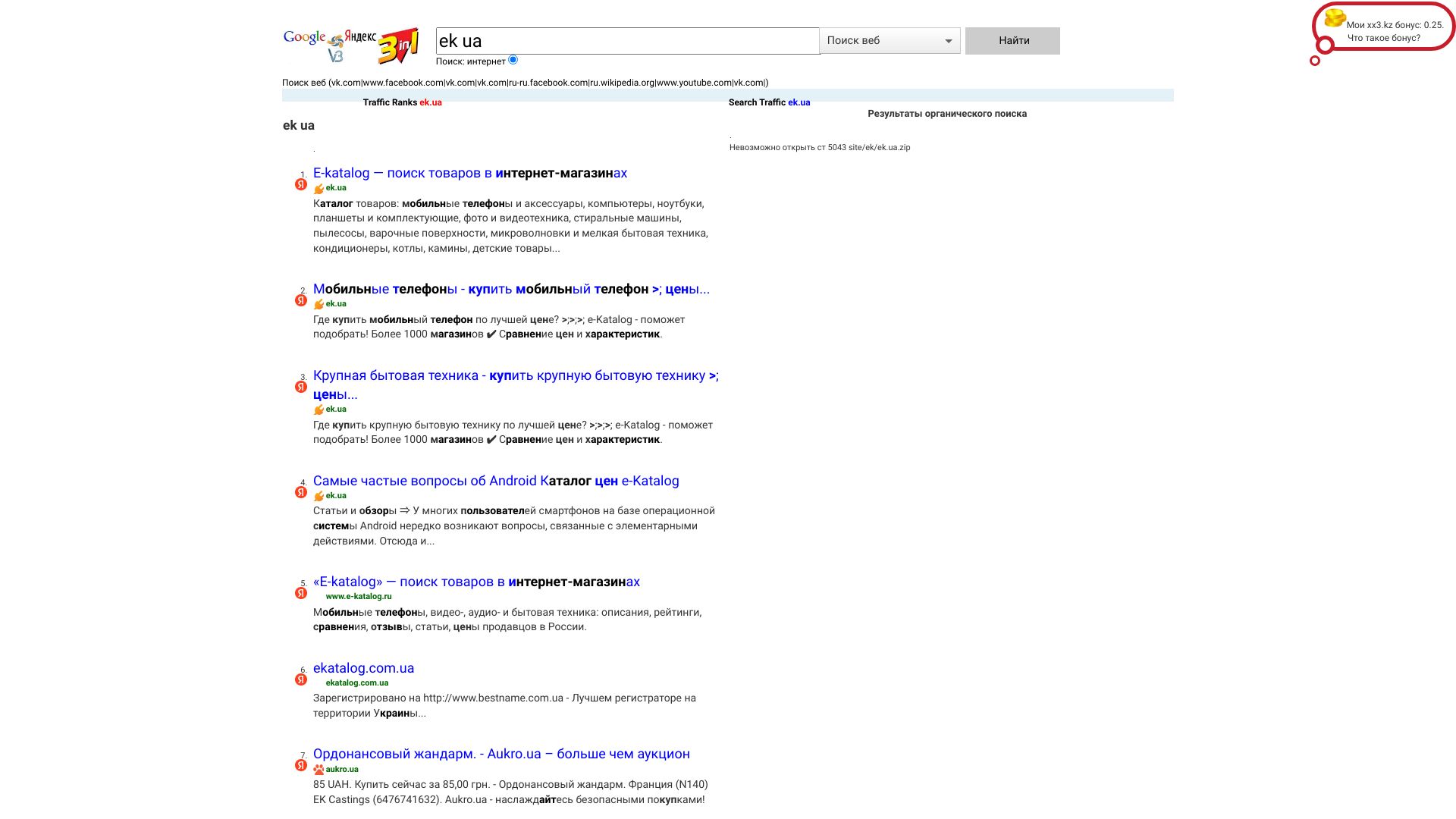
Task: Click 'Мои xx3.kz бонус: 0.25.' text
Action: click(x=1395, y=25)
